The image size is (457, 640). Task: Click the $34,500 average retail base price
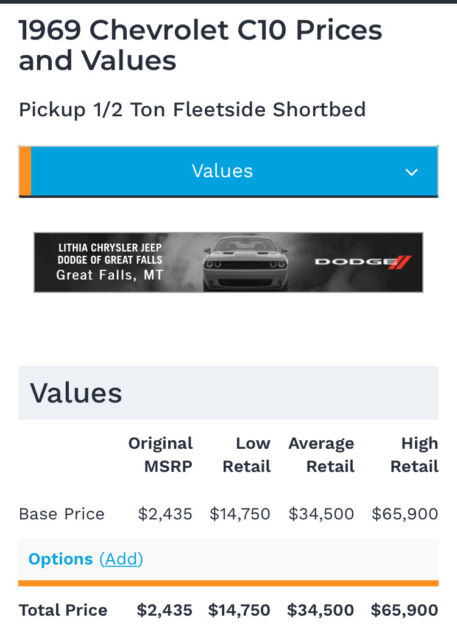coord(321,514)
